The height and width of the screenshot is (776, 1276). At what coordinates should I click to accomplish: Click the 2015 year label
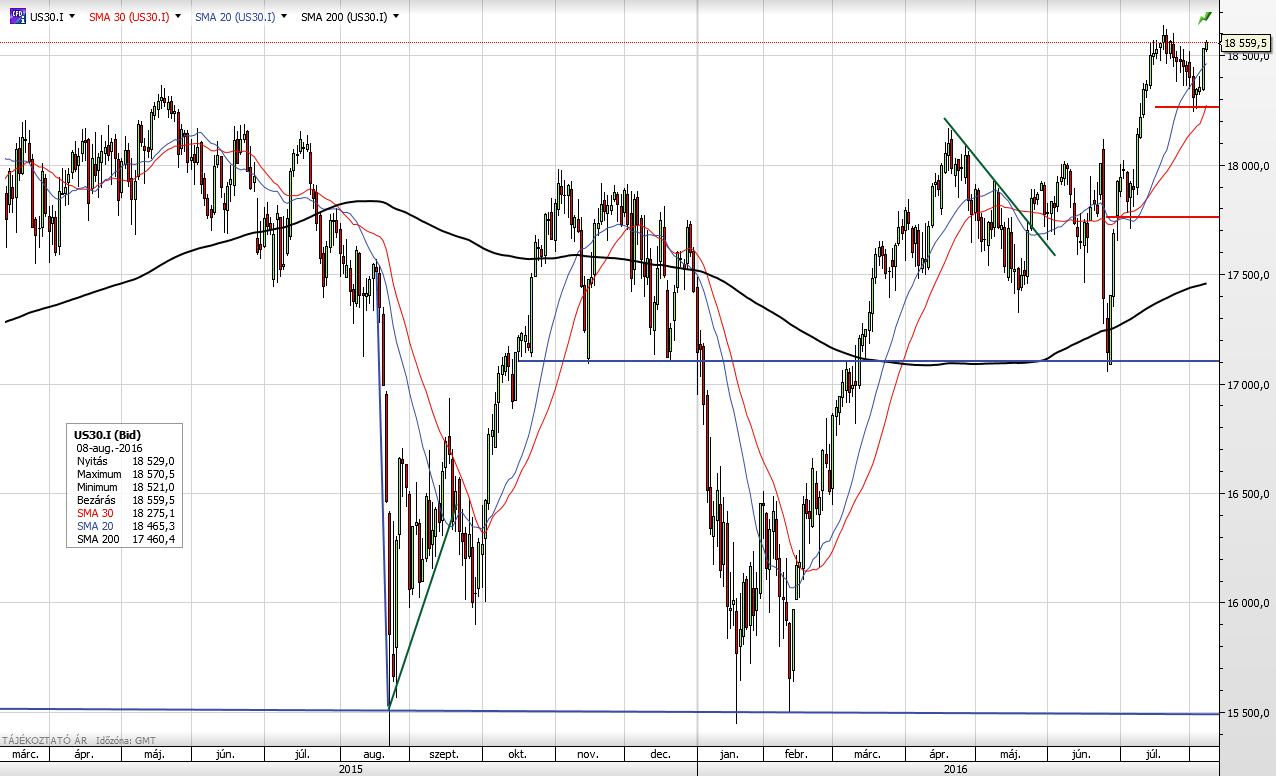pos(351,769)
